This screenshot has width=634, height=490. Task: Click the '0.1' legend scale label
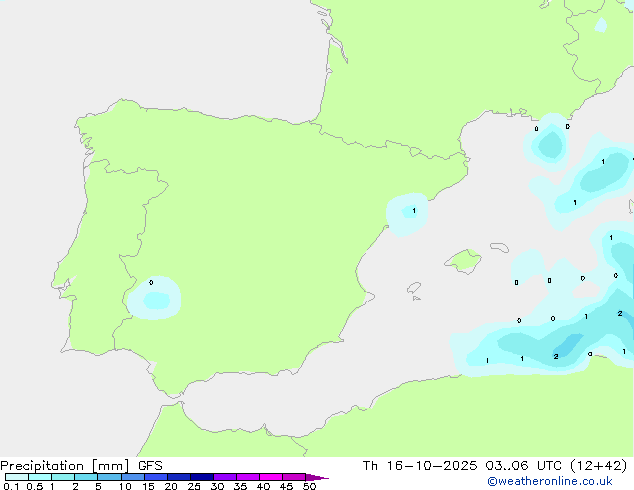11,486
